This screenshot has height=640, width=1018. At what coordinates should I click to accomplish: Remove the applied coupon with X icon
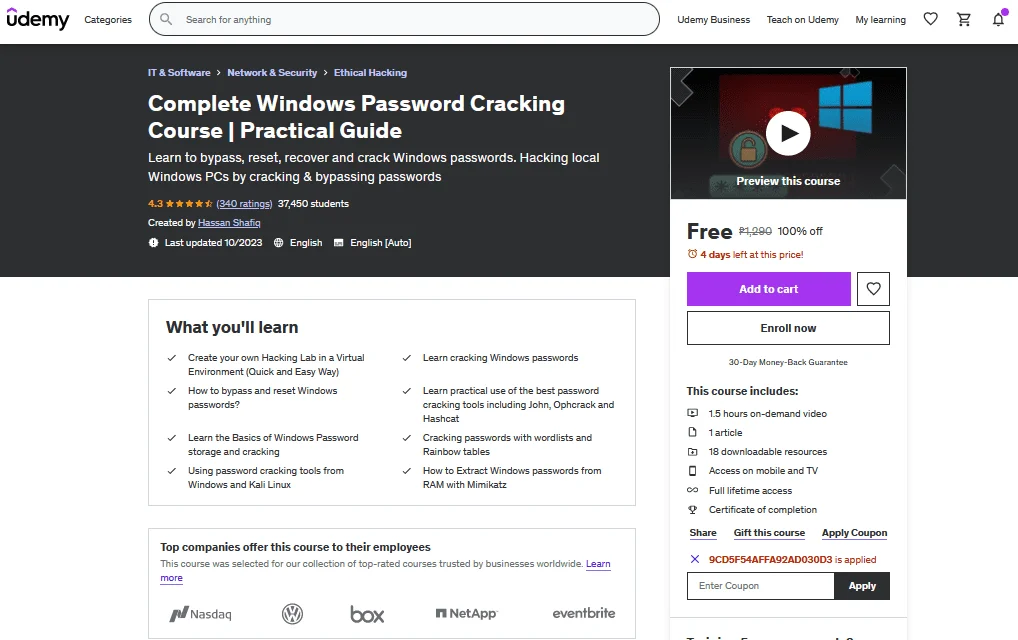[x=695, y=559]
